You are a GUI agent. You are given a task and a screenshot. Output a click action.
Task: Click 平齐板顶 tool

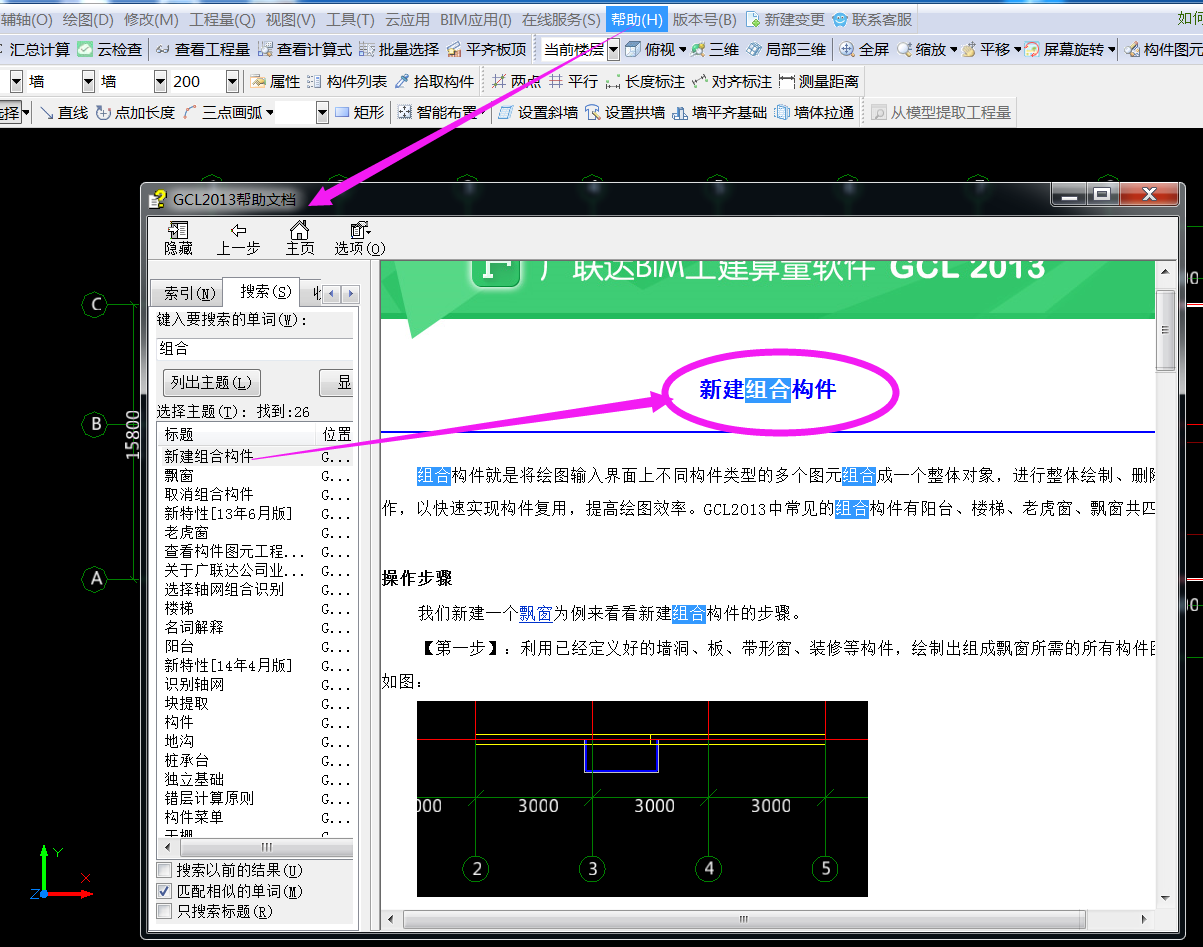(486, 49)
